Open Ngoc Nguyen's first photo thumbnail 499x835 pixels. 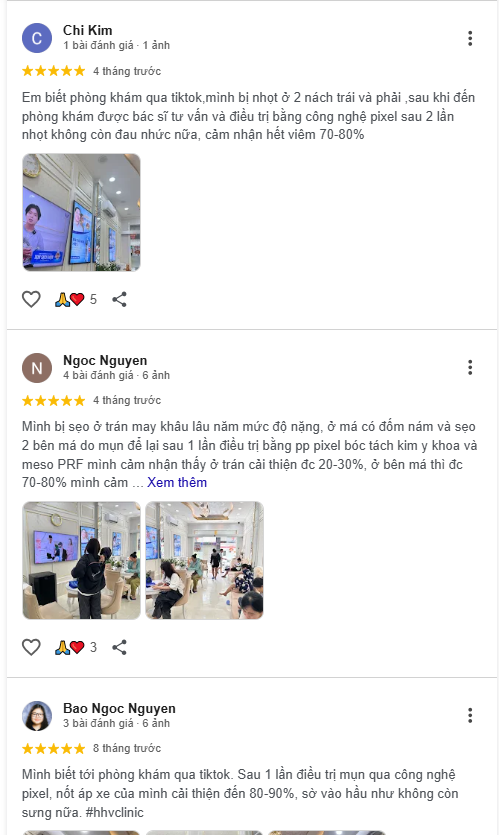click(81, 560)
